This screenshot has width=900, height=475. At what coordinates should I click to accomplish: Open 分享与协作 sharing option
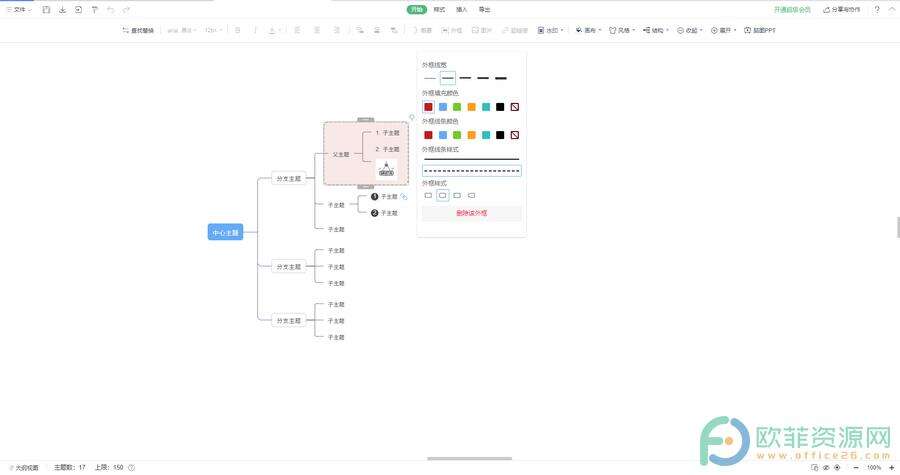844,9
